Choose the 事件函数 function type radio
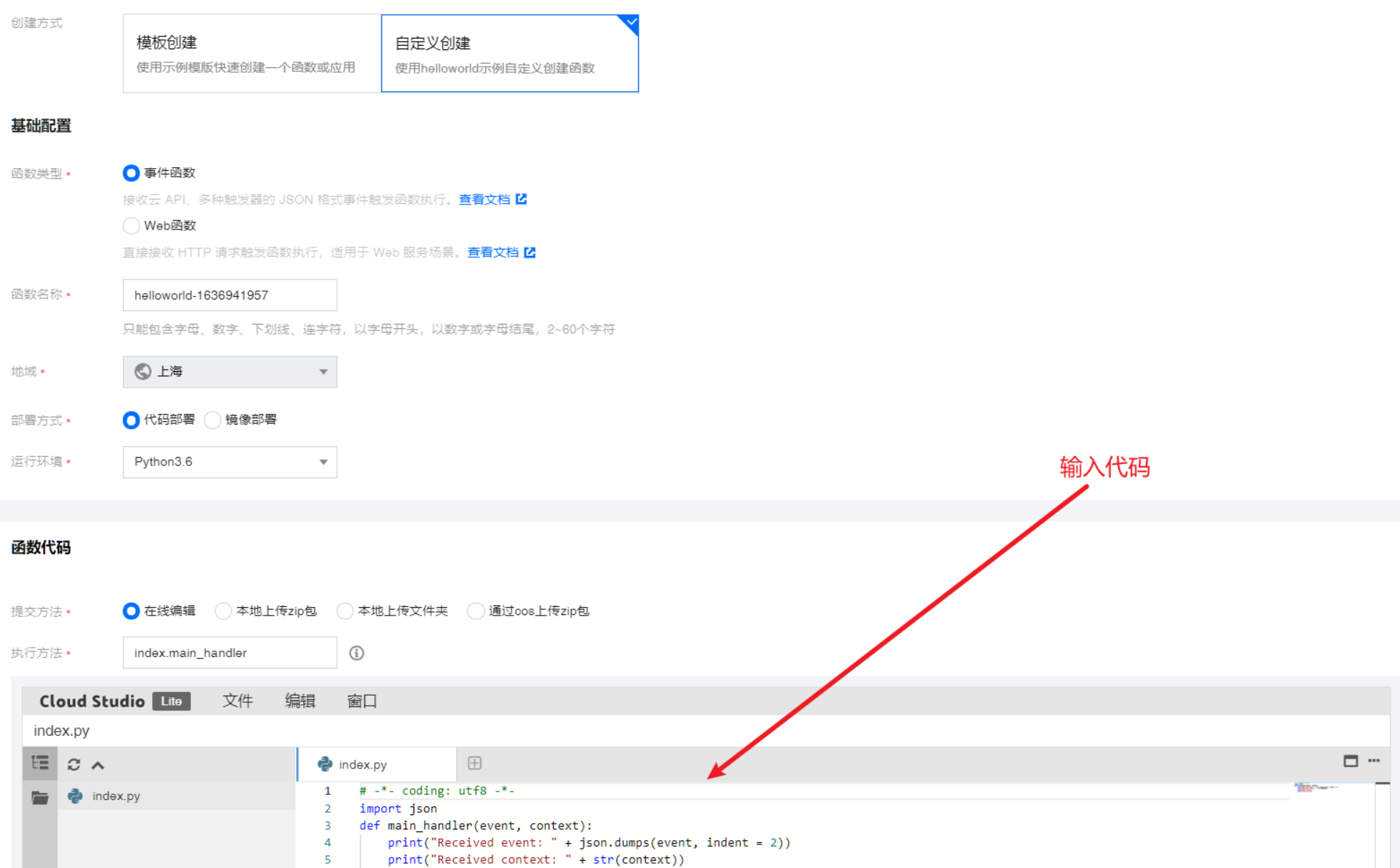Viewport: 1400px width, 868px height. 131,173
